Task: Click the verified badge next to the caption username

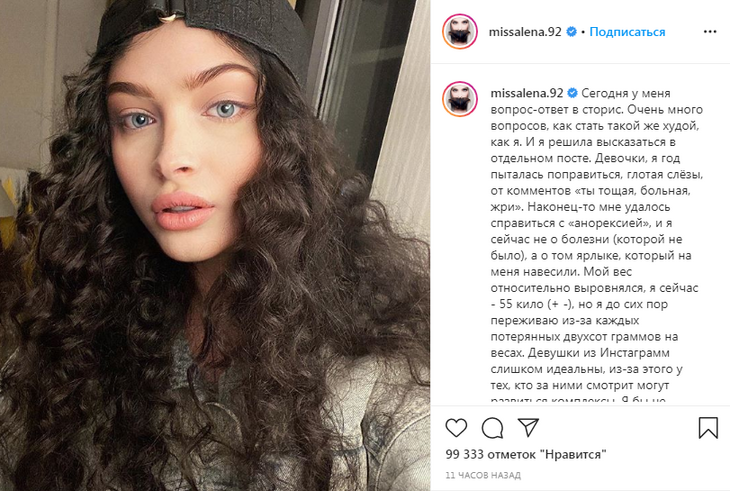Action: 573,93
